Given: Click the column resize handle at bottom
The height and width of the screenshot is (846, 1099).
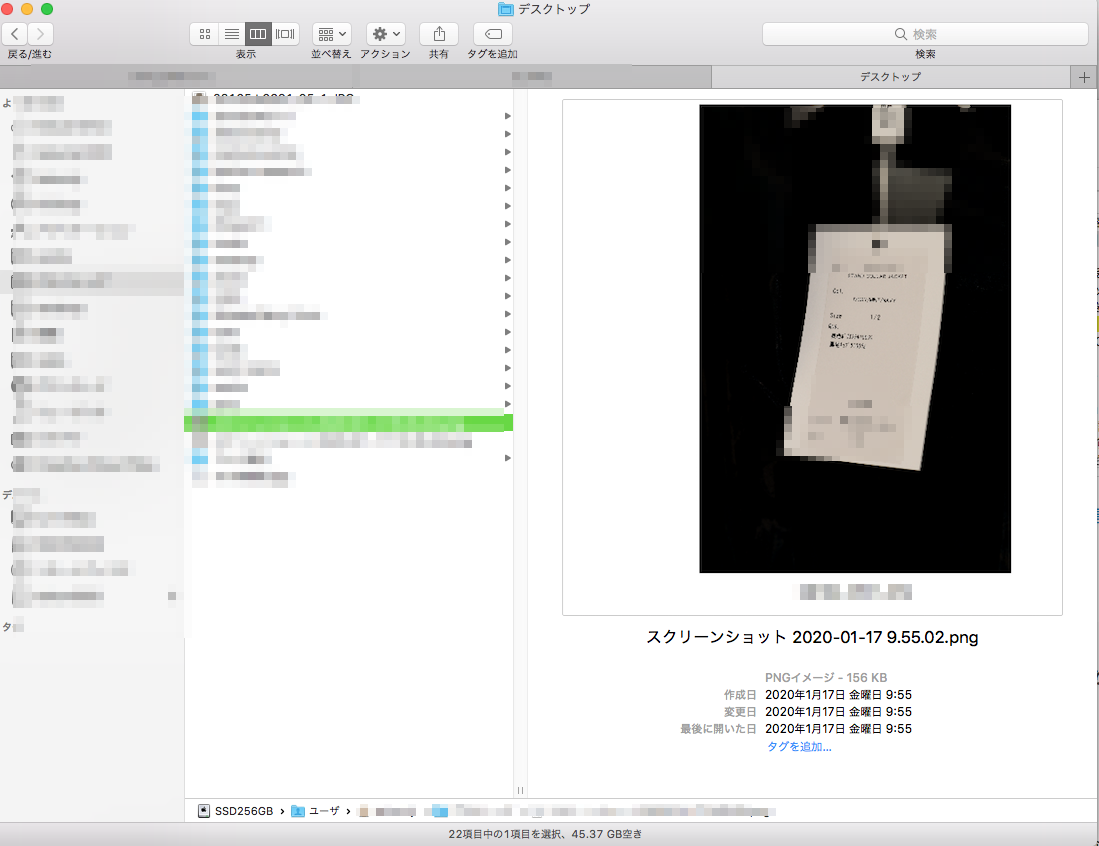Looking at the screenshot, I should coord(520,790).
